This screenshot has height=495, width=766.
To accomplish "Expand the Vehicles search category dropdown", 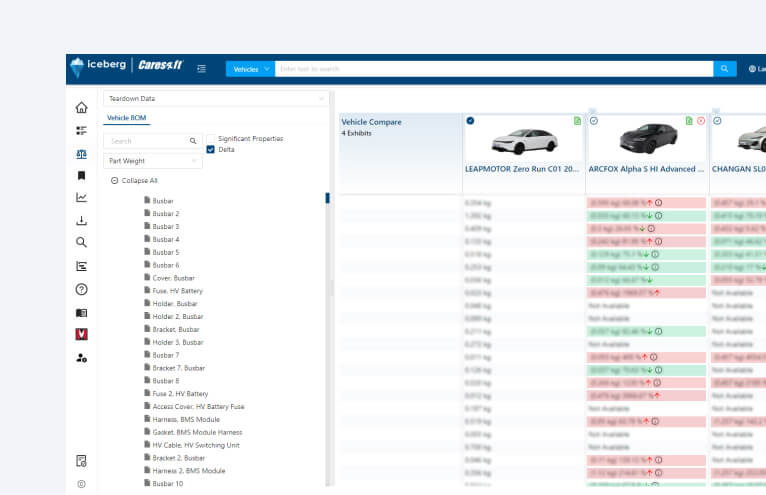I will click(249, 69).
